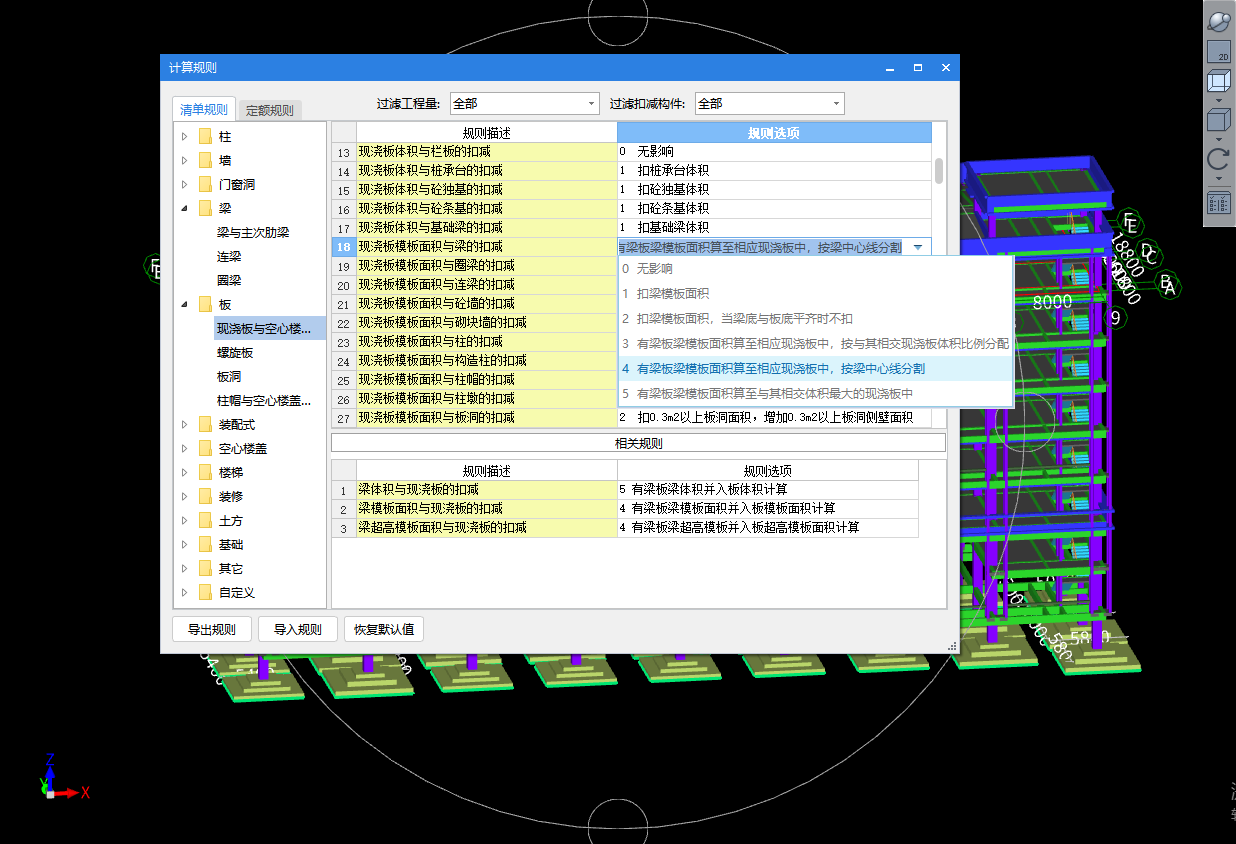Image resolution: width=1236 pixels, height=844 pixels.
Task: Click the rotate view icon
Action: [x=1219, y=159]
